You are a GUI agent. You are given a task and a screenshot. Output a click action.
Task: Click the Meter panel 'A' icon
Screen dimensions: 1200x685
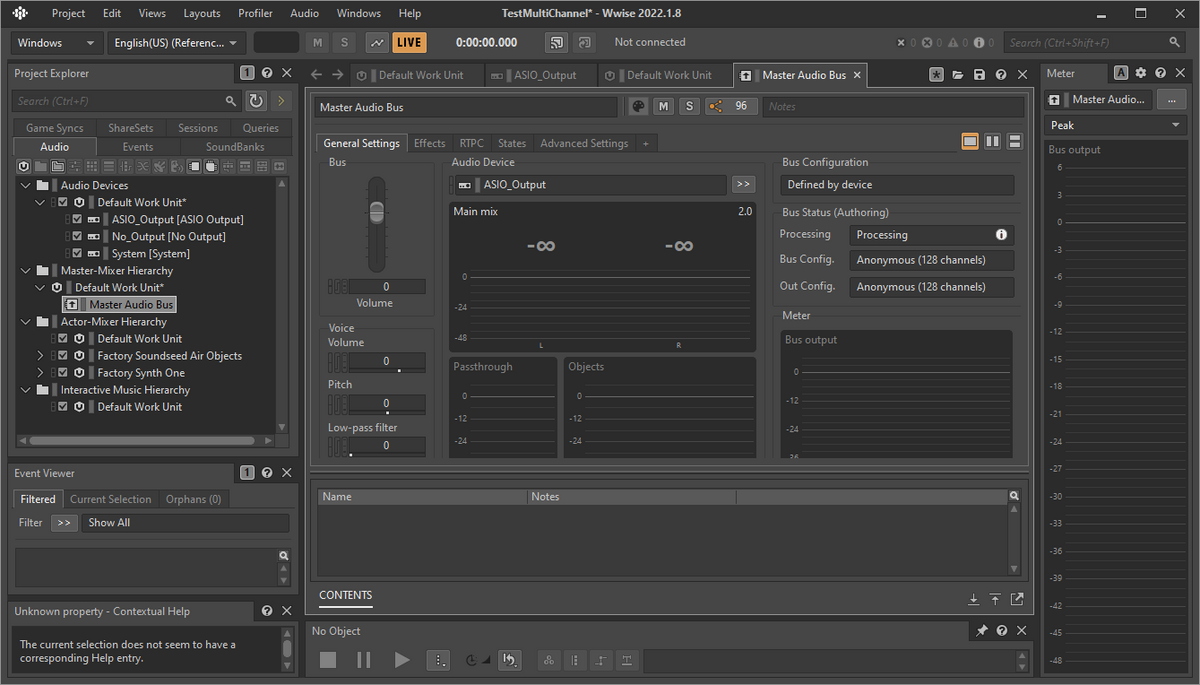1121,73
